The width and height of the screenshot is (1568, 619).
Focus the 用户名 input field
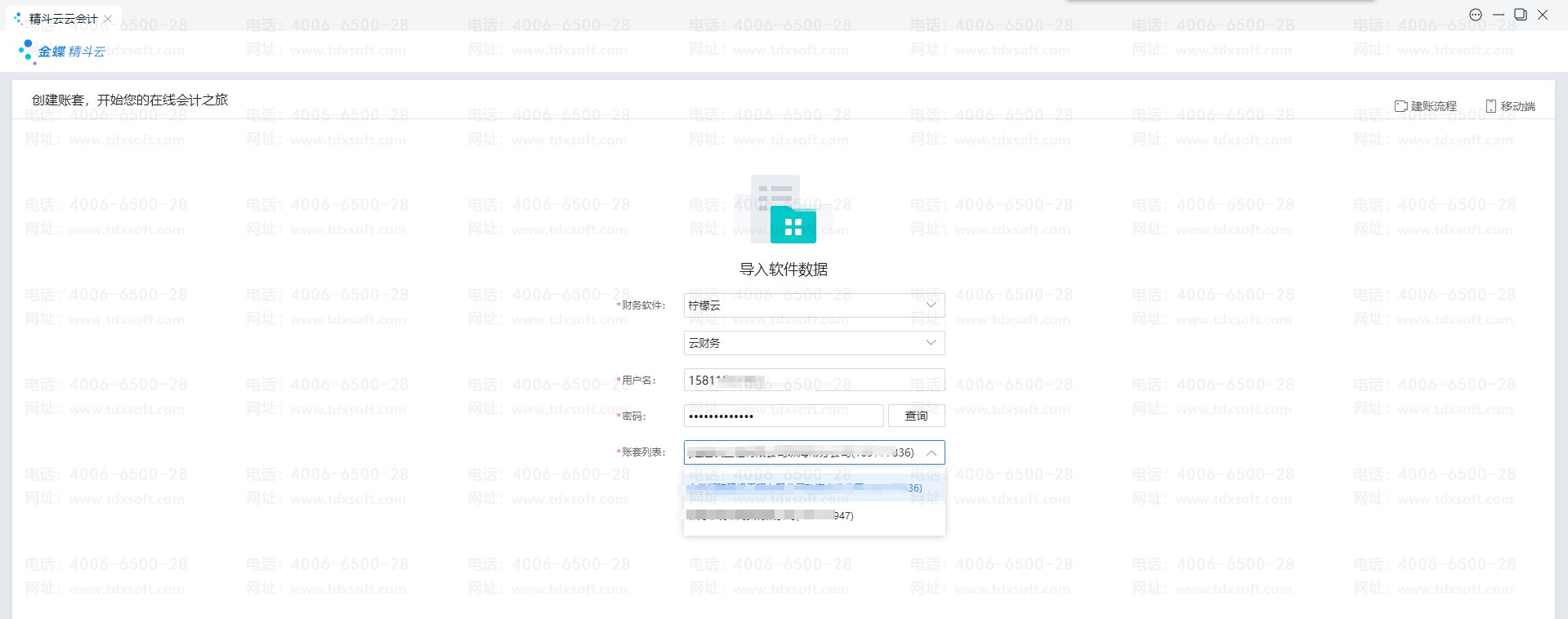click(814, 381)
